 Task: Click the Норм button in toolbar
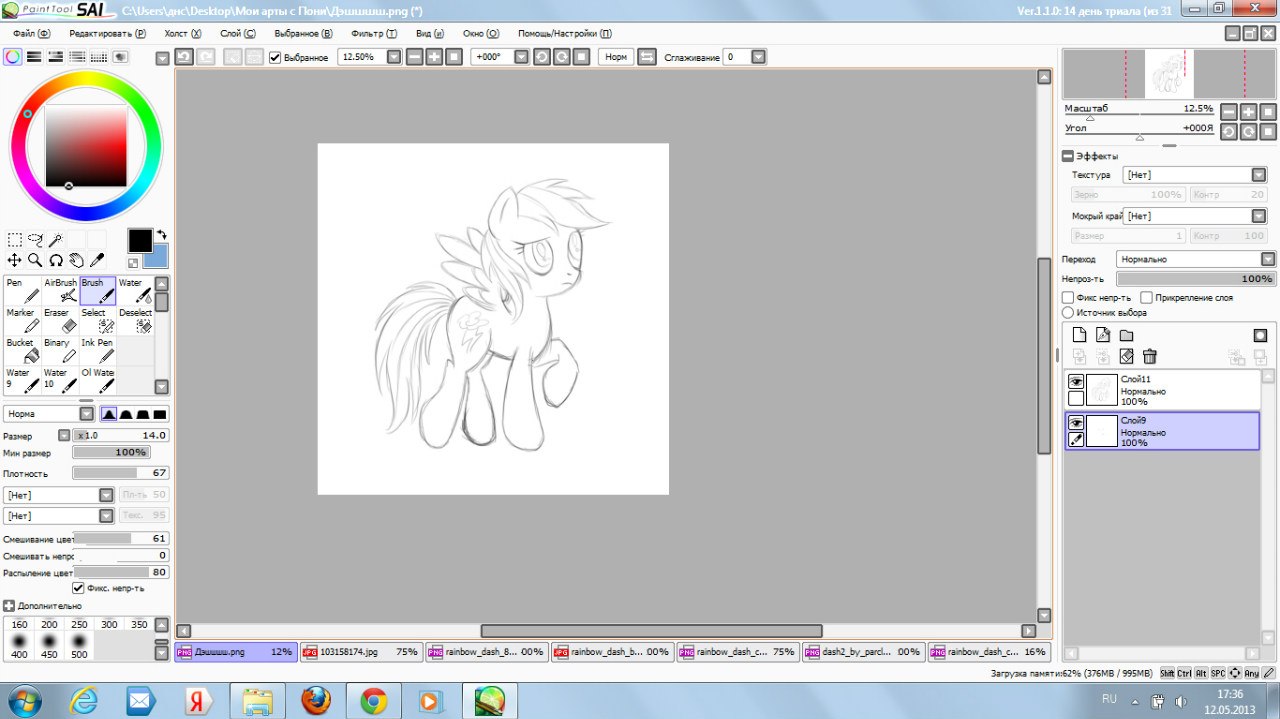tap(616, 57)
